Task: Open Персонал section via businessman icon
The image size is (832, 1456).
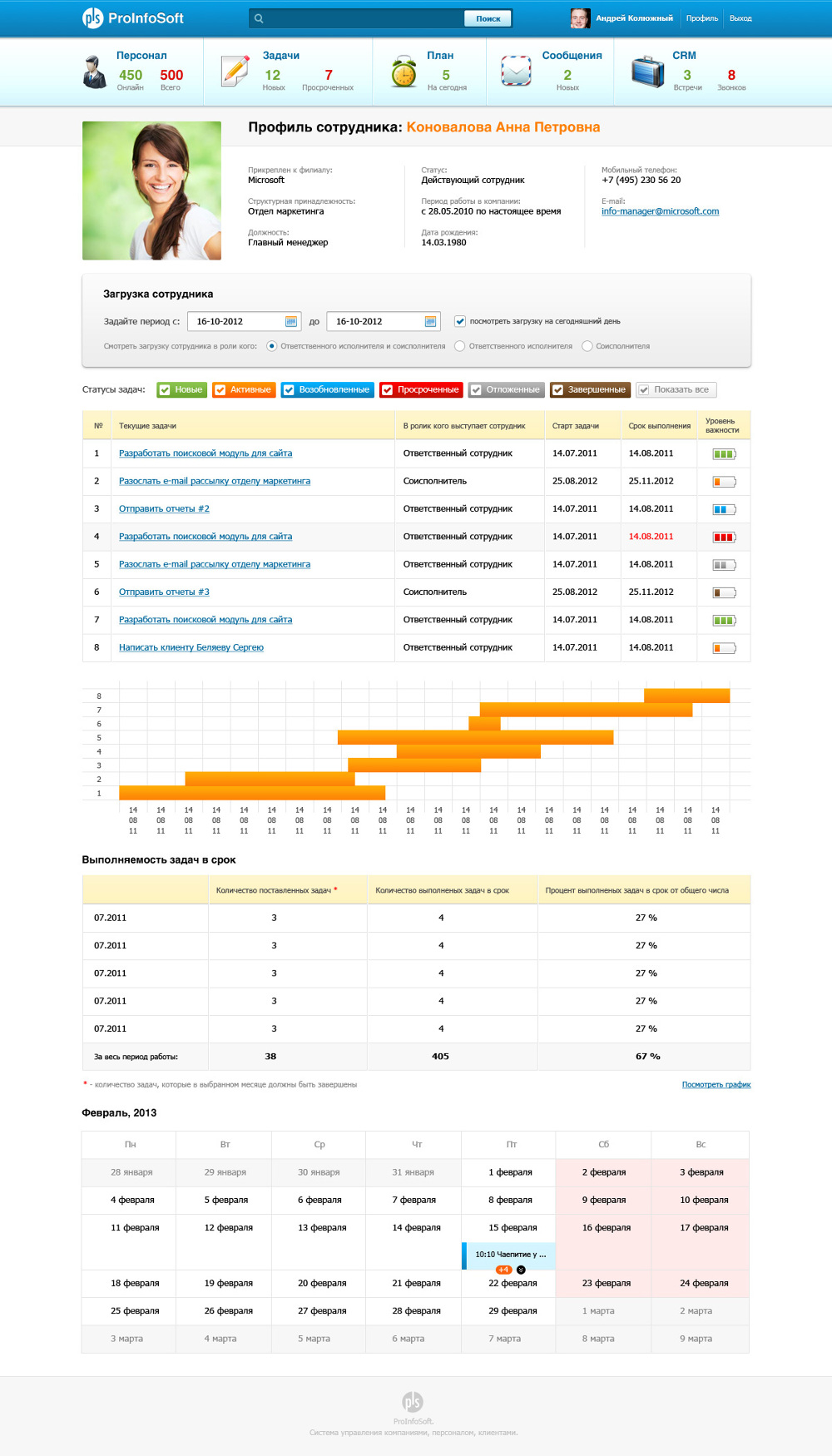Action: click(95, 72)
